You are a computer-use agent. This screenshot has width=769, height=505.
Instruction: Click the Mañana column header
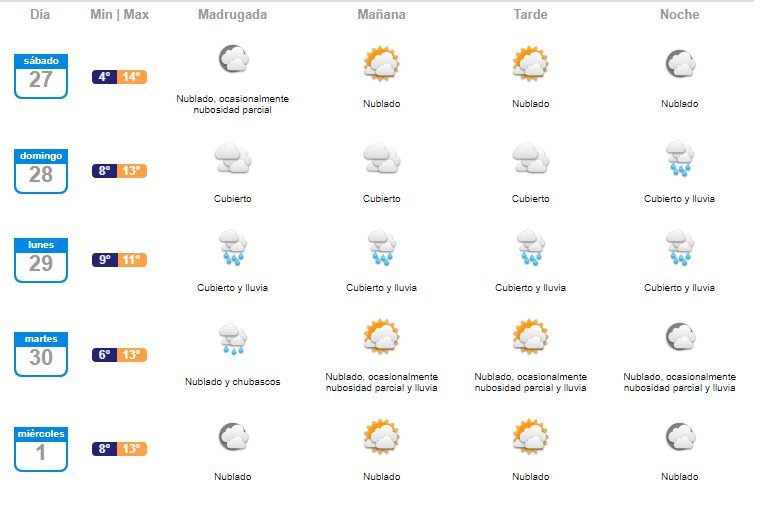point(382,15)
